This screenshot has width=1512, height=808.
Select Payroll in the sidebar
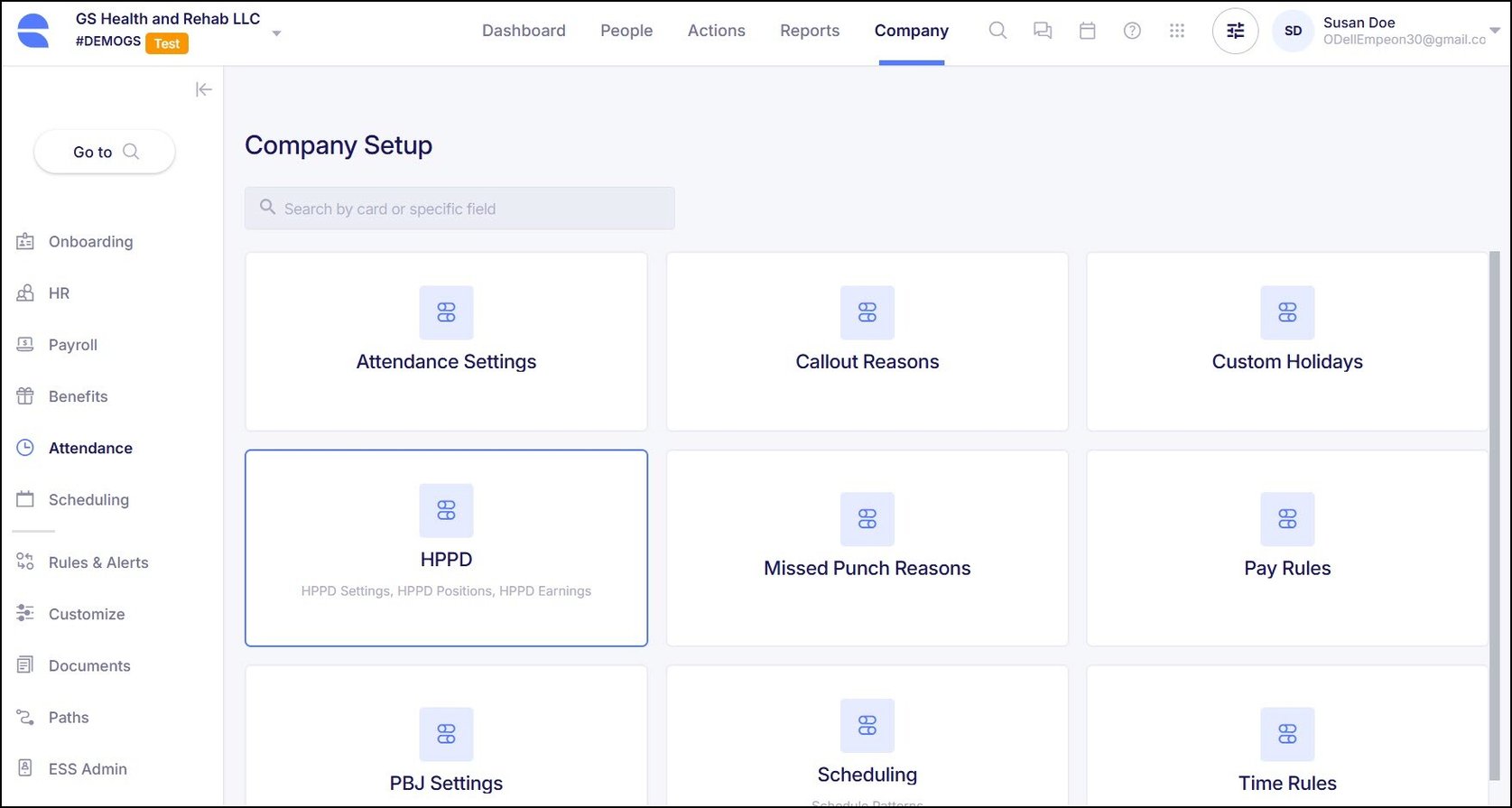[72, 345]
